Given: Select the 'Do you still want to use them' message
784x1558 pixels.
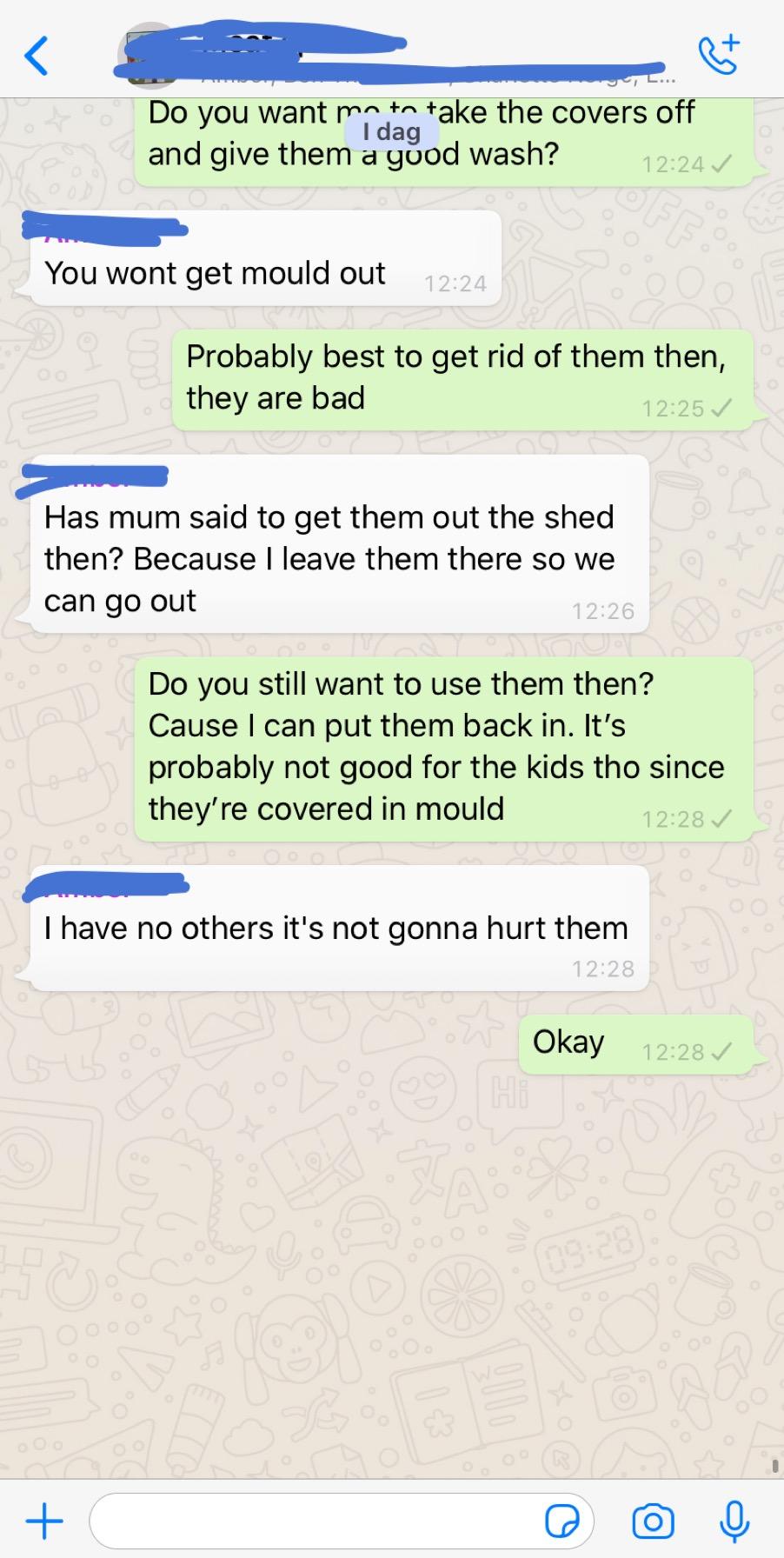Looking at the screenshot, I should 444,749.
